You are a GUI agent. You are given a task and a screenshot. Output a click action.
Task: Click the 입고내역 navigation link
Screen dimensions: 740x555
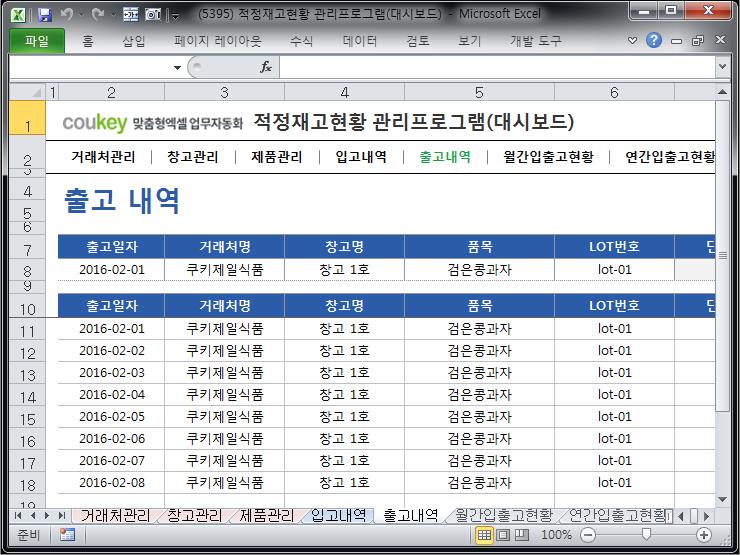[361, 157]
